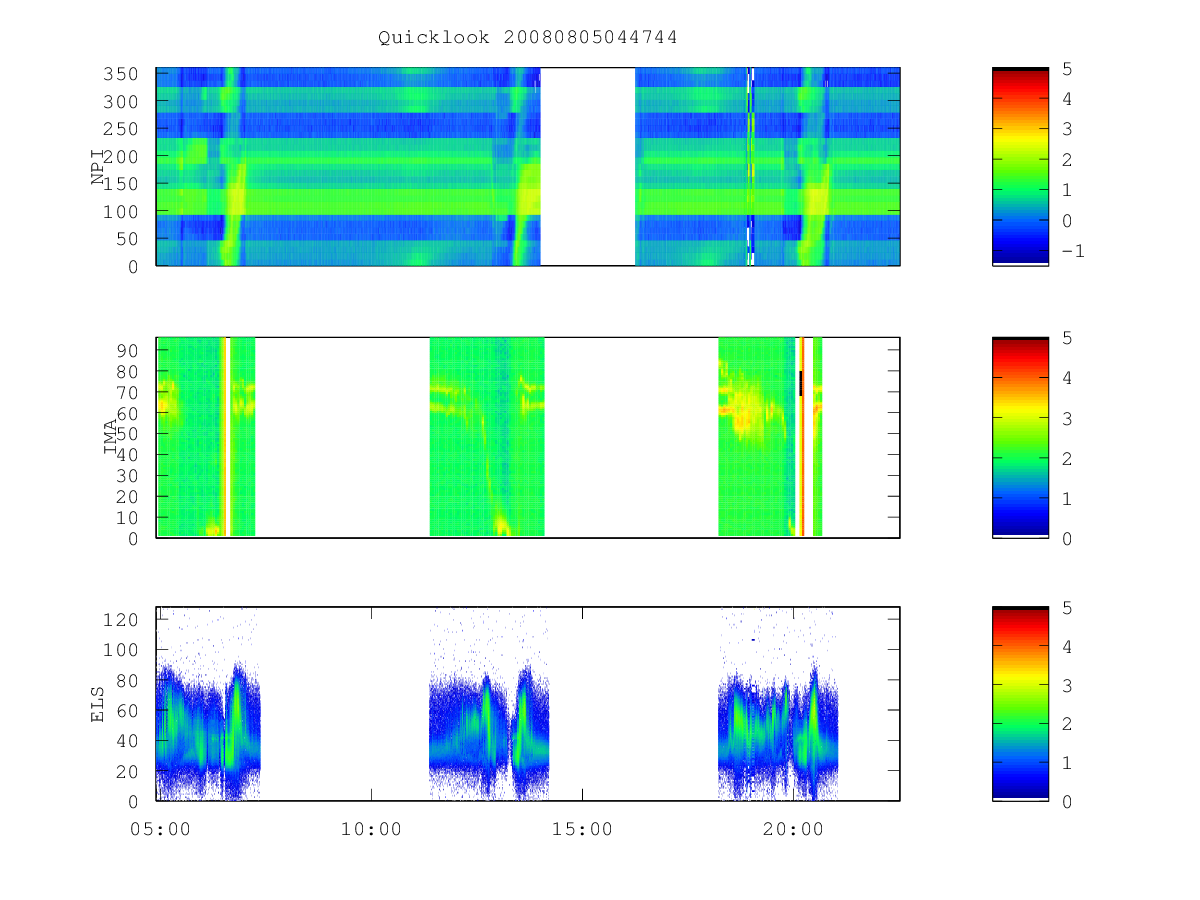The width and height of the screenshot is (1200, 900).
Task: Click the IMA panel color scale bar
Action: pyautogui.click(x=1020, y=437)
